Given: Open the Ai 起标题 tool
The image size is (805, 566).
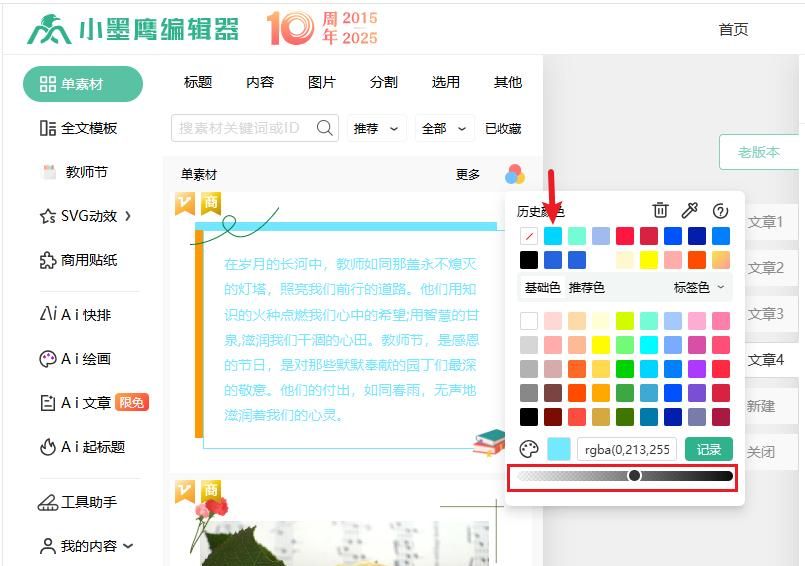Looking at the screenshot, I should click(x=82, y=447).
